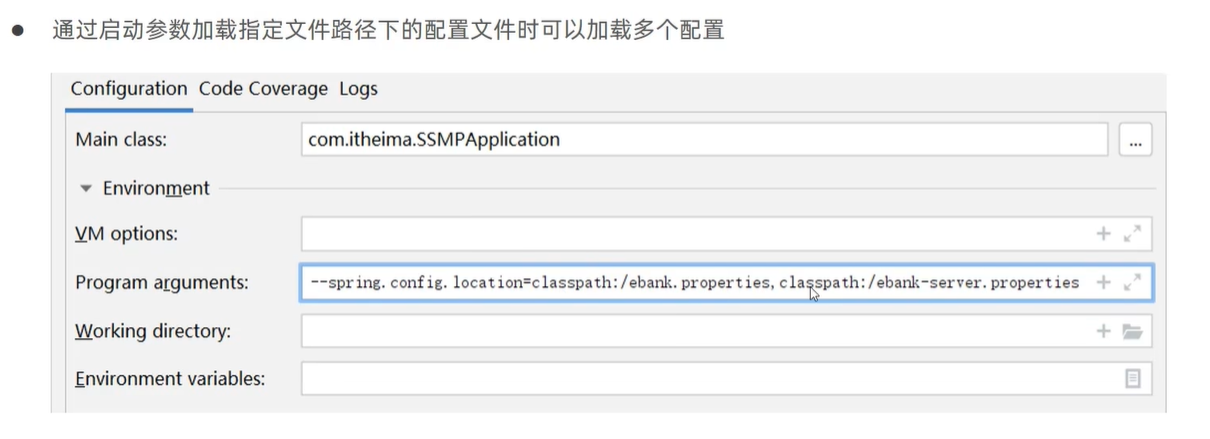Expand the Program arguments editor
Screen dimensions: 1210x439
[x=1132, y=283]
